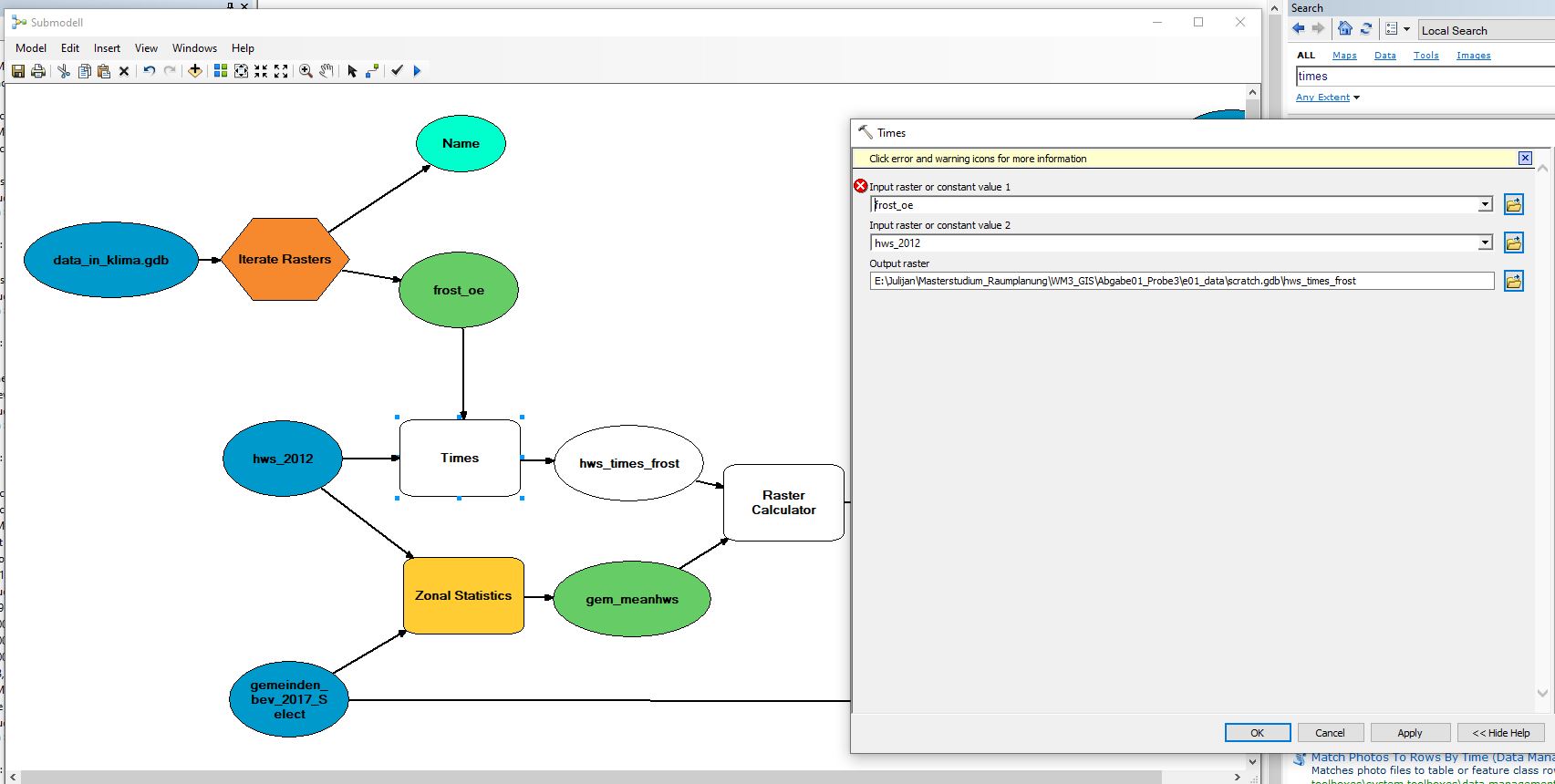
Task: Click the red error icon beside input 1
Action: point(861,186)
